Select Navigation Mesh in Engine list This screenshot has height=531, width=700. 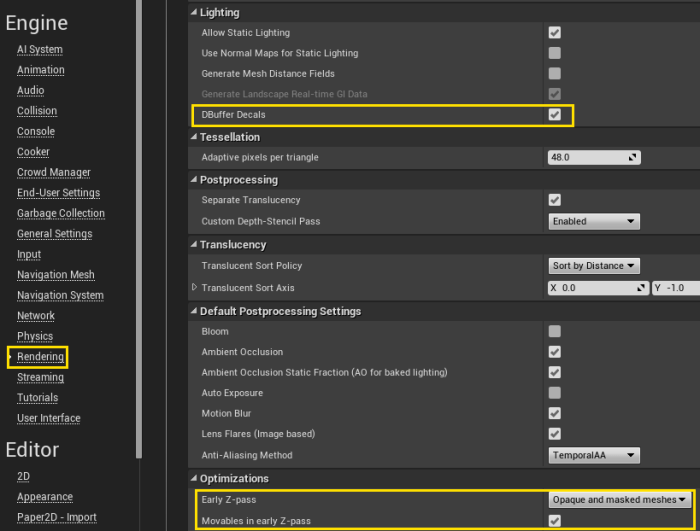tap(55, 275)
